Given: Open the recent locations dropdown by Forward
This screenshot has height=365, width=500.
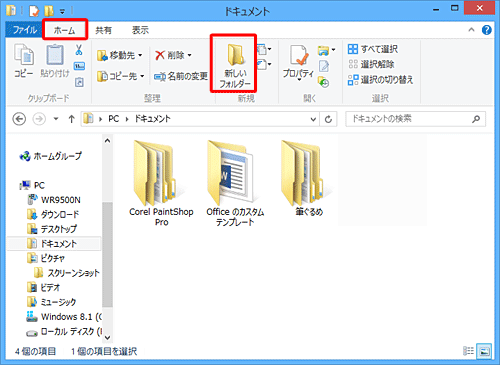Looking at the screenshot, I should pos(56,119).
